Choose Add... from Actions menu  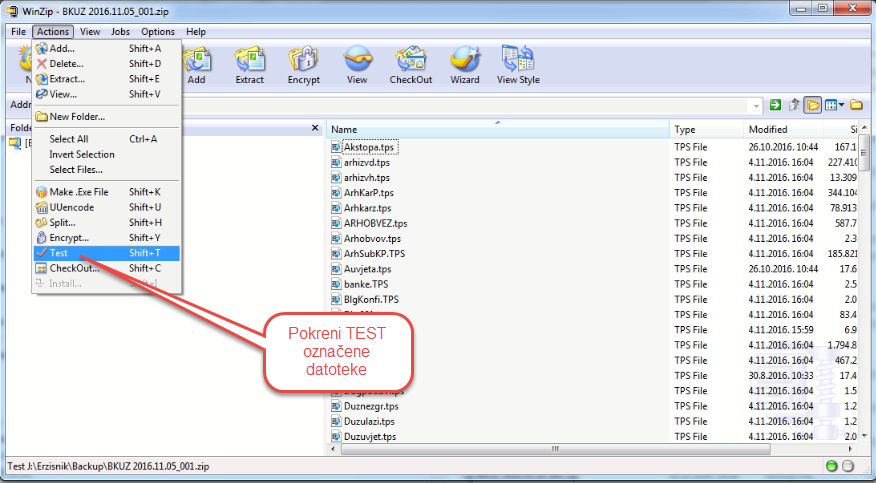[106, 49]
